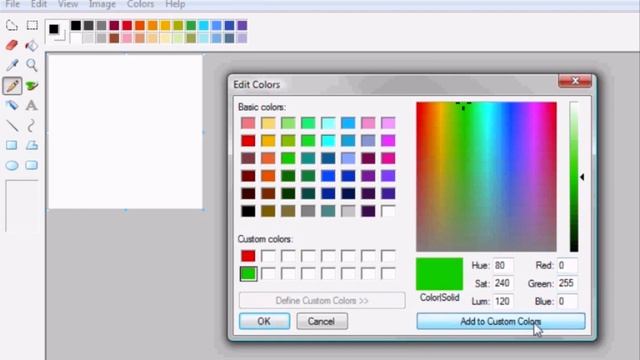Activate the Magnifier tool
The image size is (640, 360).
32,65
